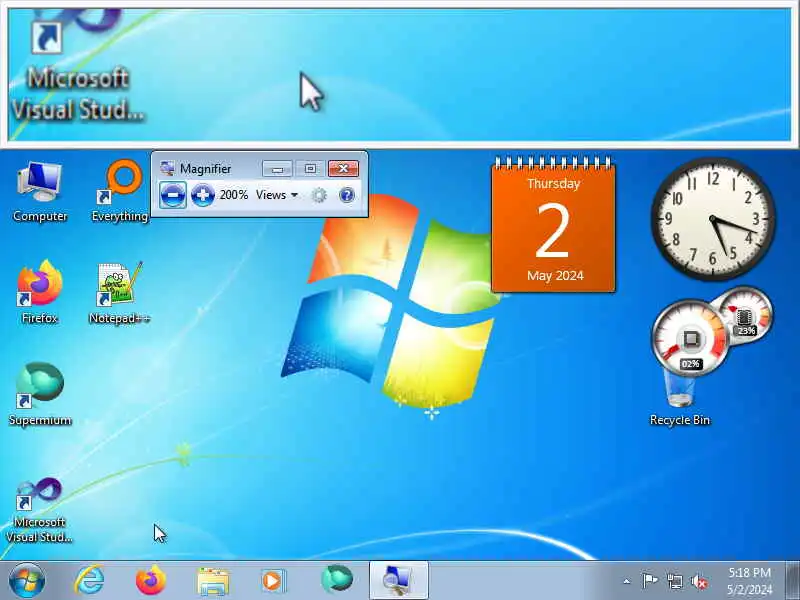
Task: Select the Recycle Bin desktop icon
Action: 680,398
